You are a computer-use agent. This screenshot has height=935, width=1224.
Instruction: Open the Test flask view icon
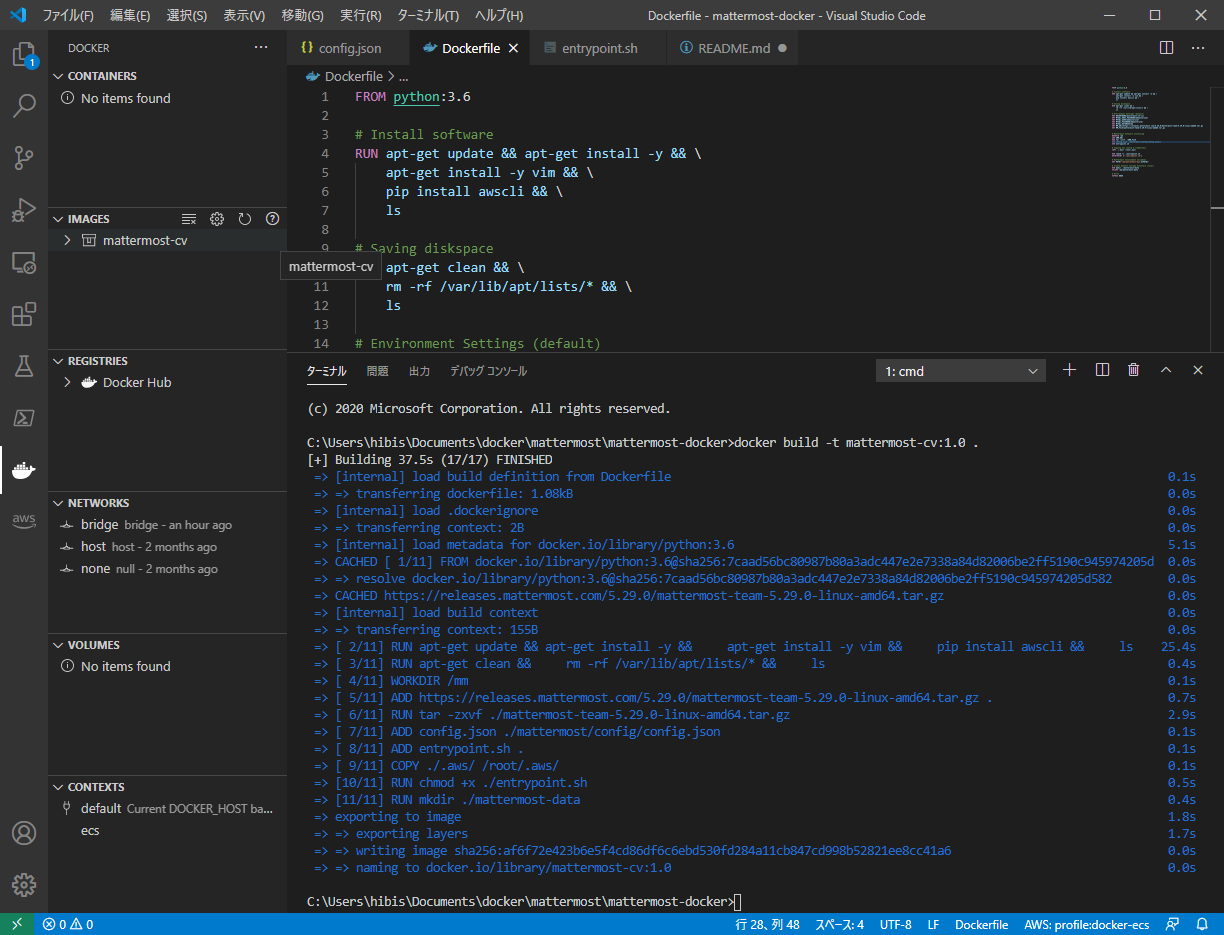click(x=24, y=366)
